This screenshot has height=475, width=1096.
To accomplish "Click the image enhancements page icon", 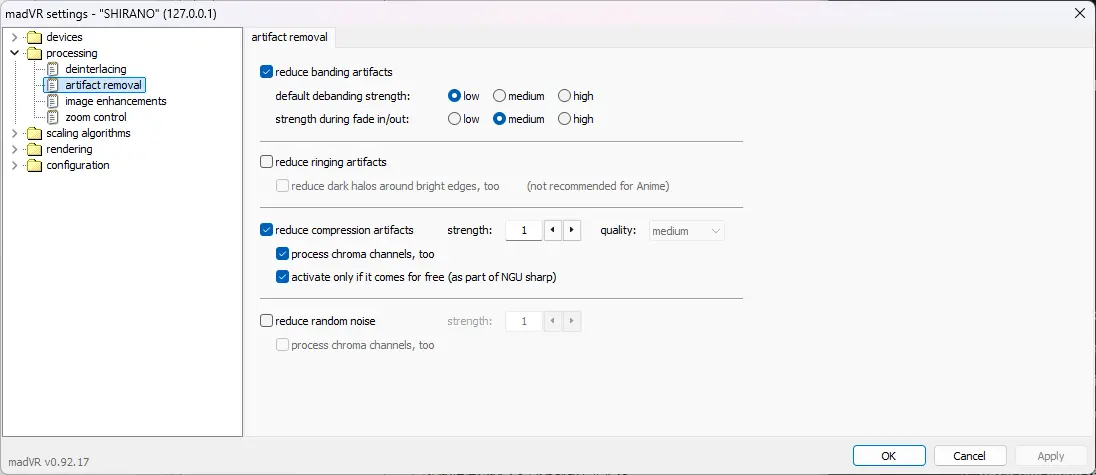I will 53,101.
